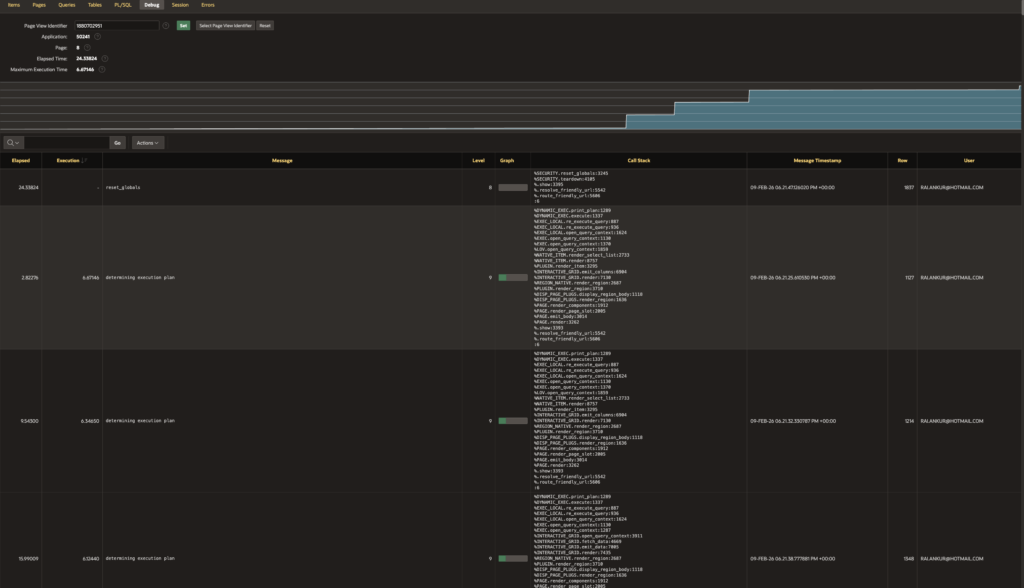Click help icon next to Page value
The image size is (1024, 588).
87,47
